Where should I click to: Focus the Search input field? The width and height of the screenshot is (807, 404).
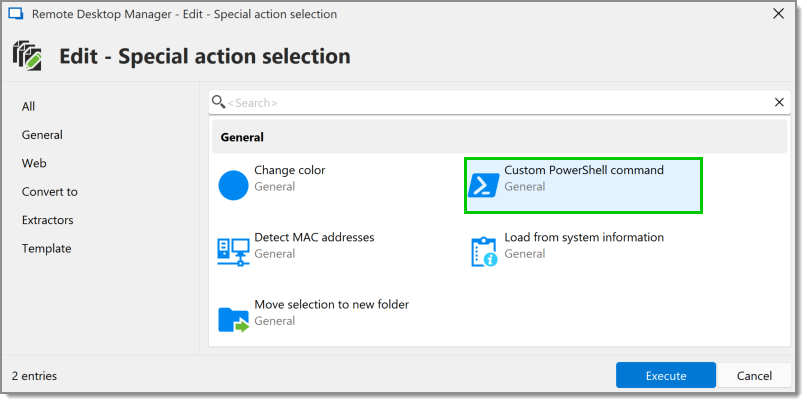(x=499, y=102)
